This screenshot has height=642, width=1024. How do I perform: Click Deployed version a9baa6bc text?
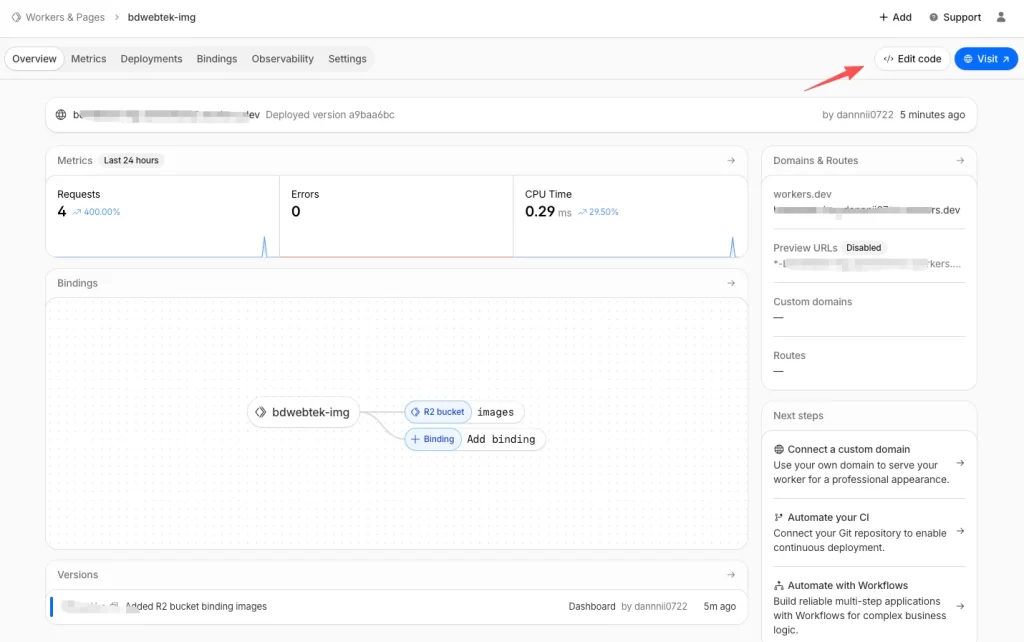pos(330,115)
